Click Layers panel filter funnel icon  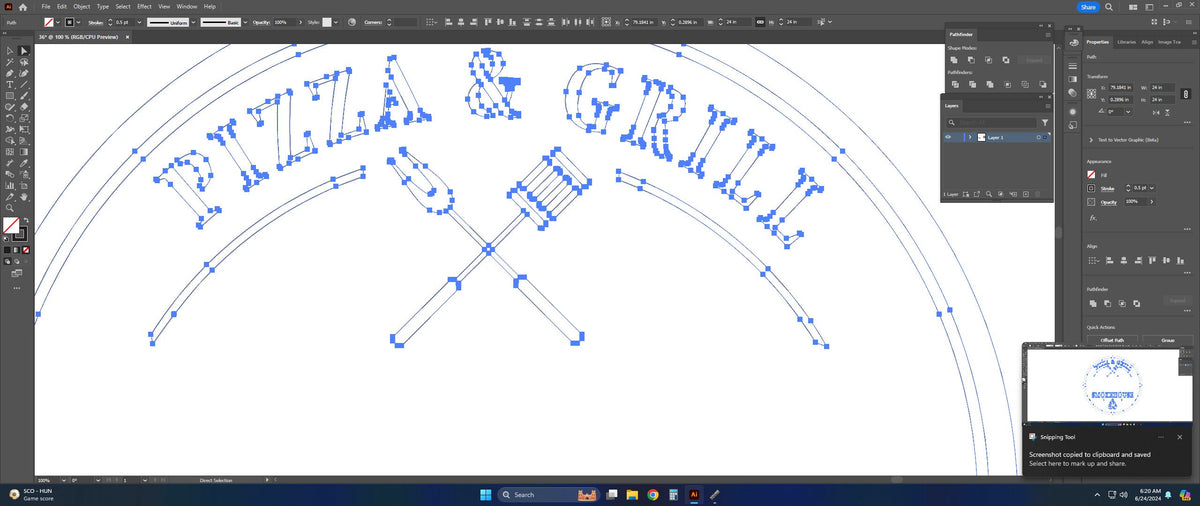coord(1045,122)
